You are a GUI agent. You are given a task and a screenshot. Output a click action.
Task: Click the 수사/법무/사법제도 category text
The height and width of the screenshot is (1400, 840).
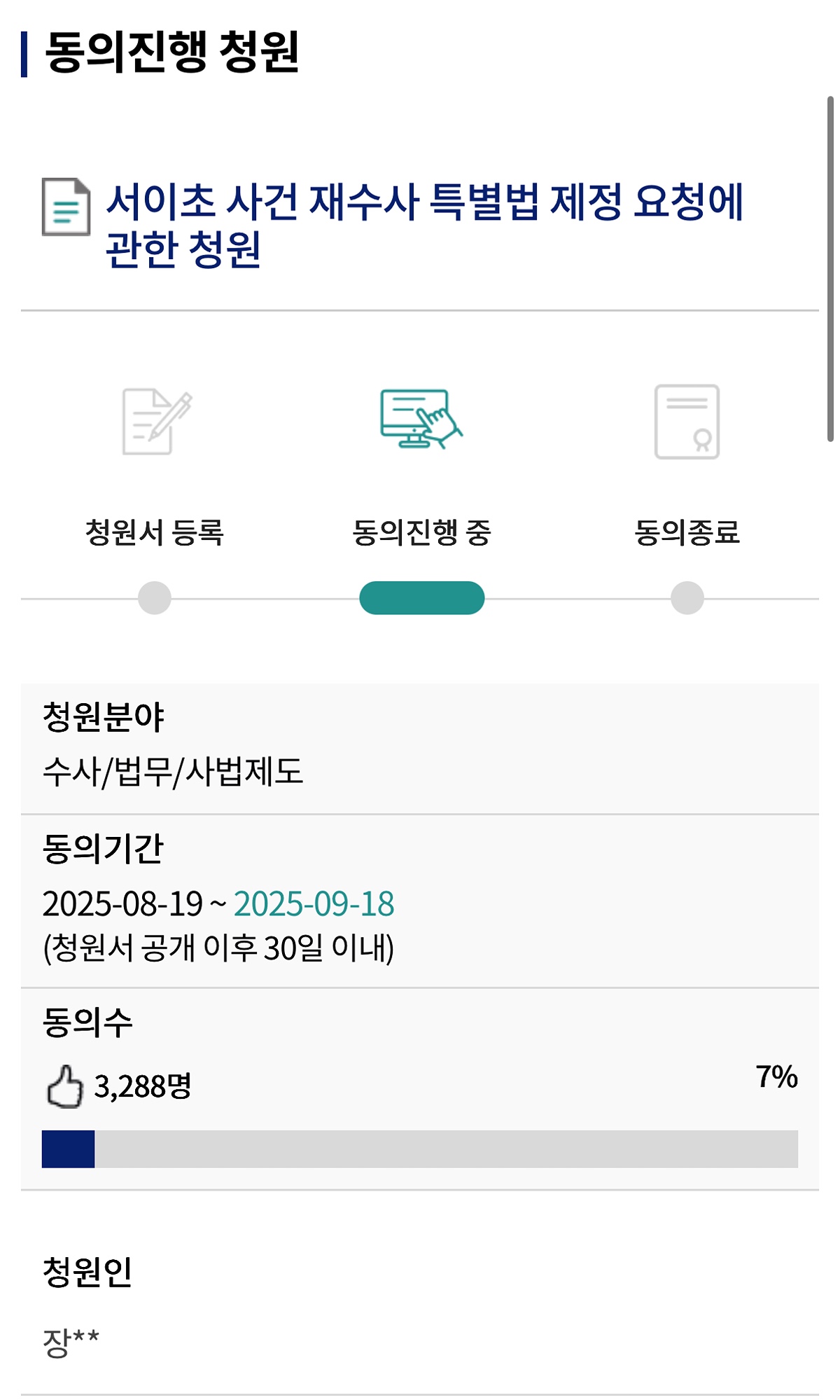(173, 771)
